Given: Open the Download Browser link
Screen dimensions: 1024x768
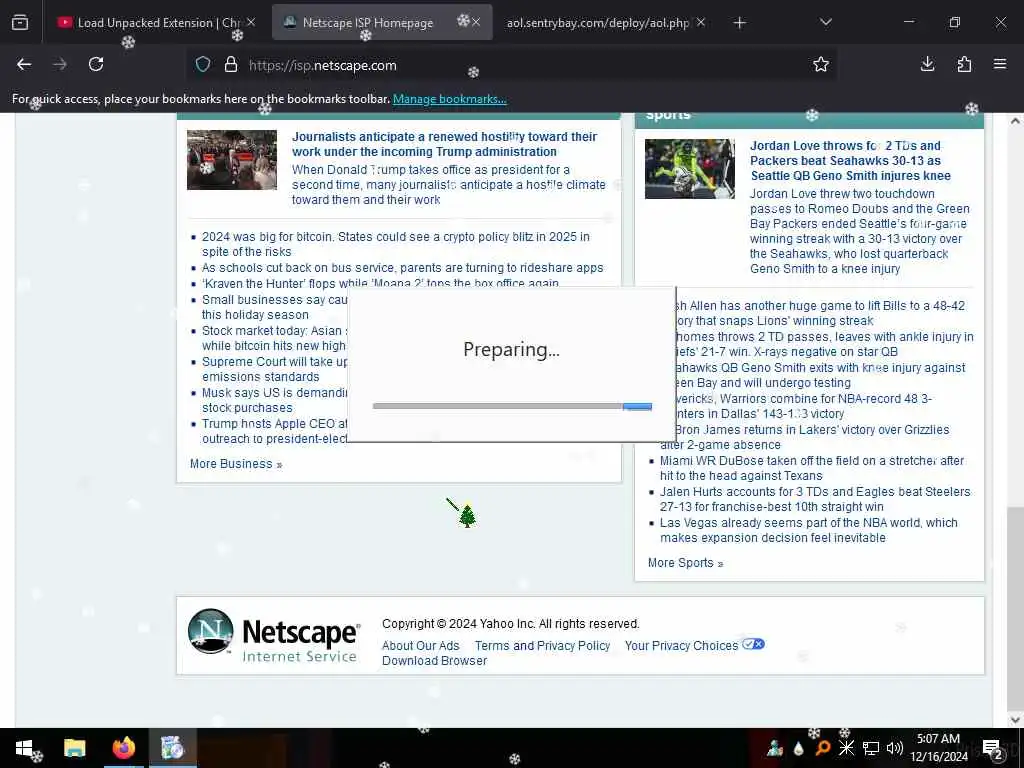Looking at the screenshot, I should pyautogui.click(x=434, y=660).
